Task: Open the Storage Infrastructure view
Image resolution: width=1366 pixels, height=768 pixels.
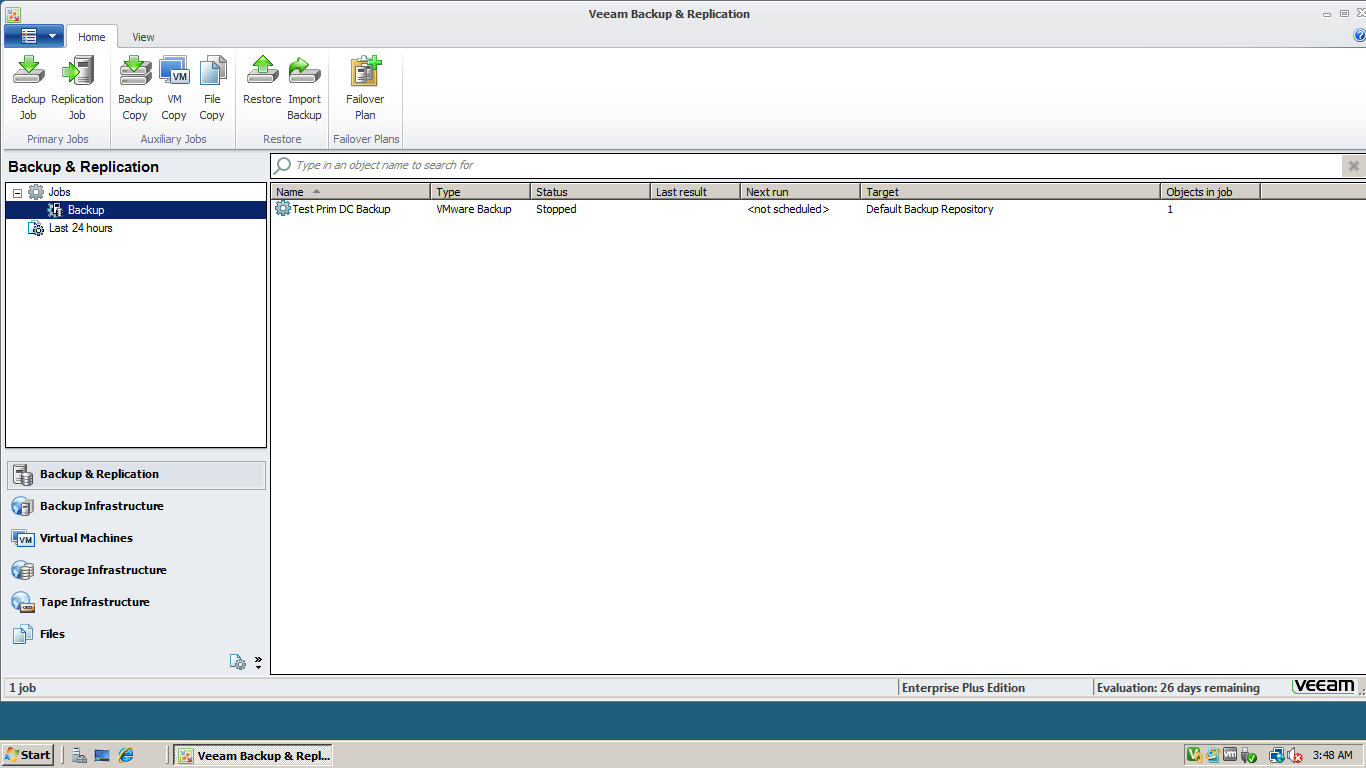Action: (136, 570)
